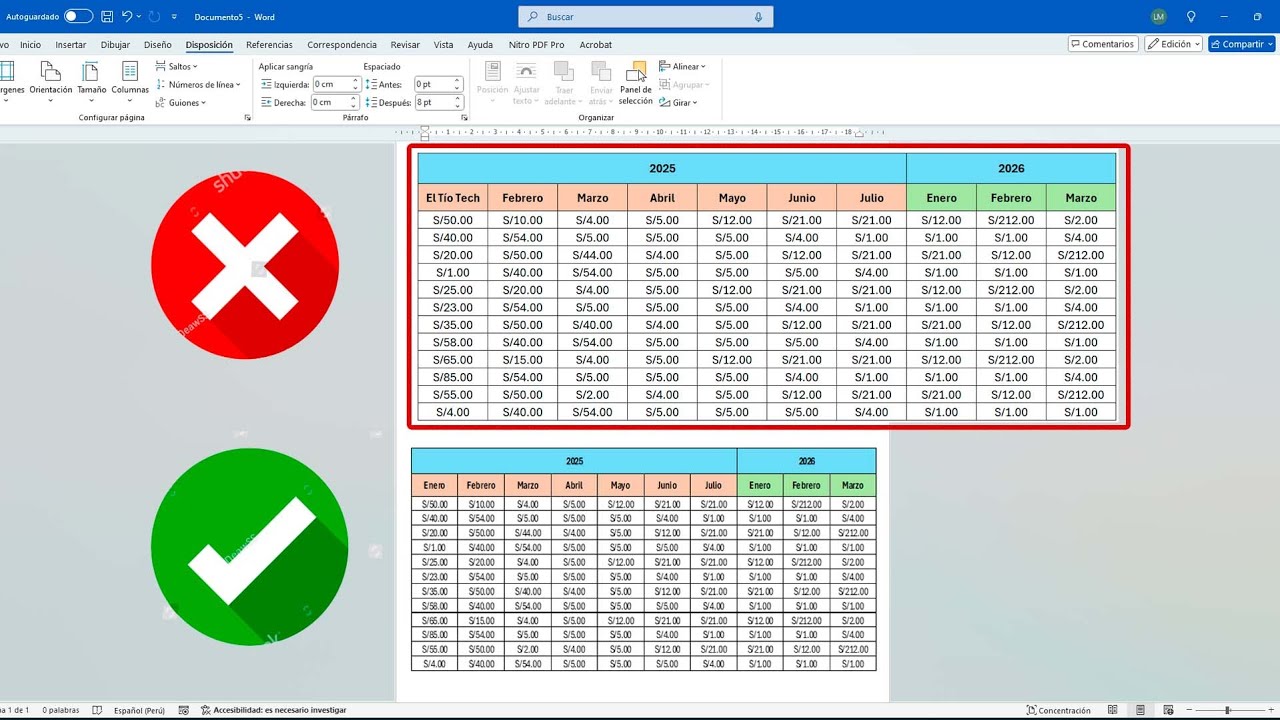Adjust the Después spacing stepper
The image size is (1280, 720).
point(458,103)
